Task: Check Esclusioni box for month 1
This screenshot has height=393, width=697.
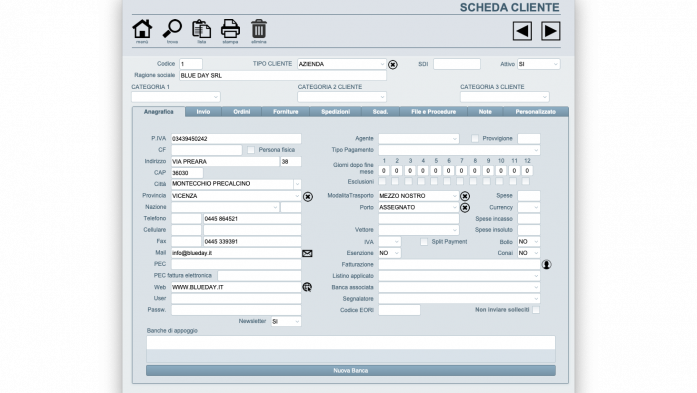Action: tap(382, 181)
